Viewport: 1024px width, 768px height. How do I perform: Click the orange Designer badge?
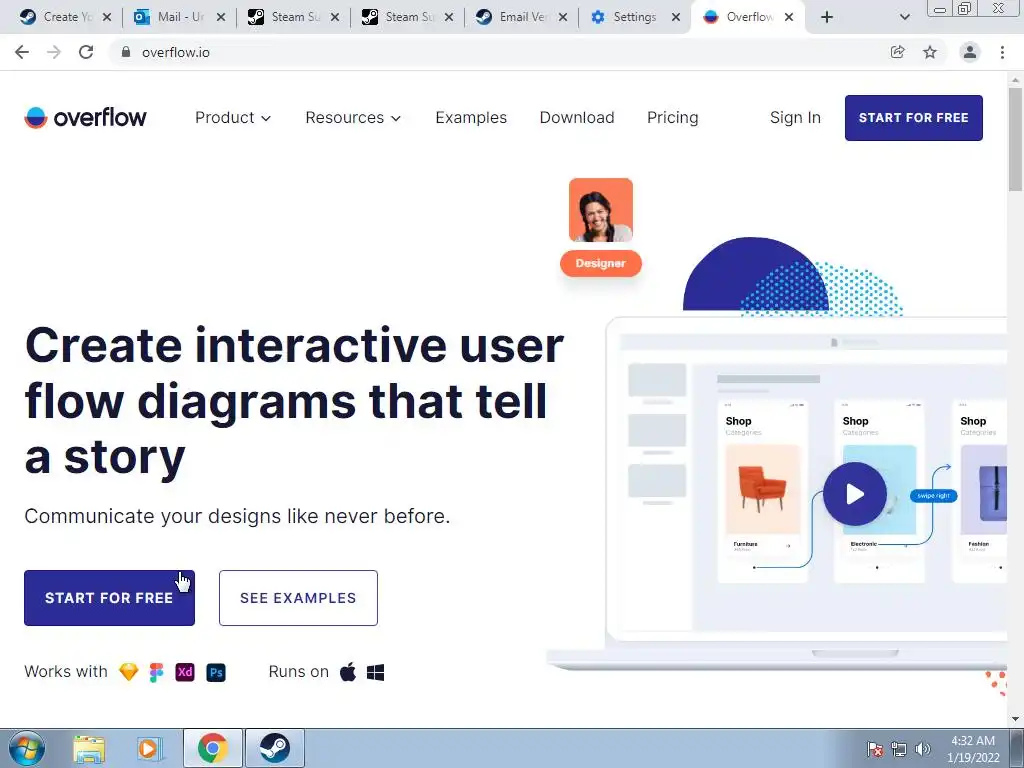pos(601,263)
